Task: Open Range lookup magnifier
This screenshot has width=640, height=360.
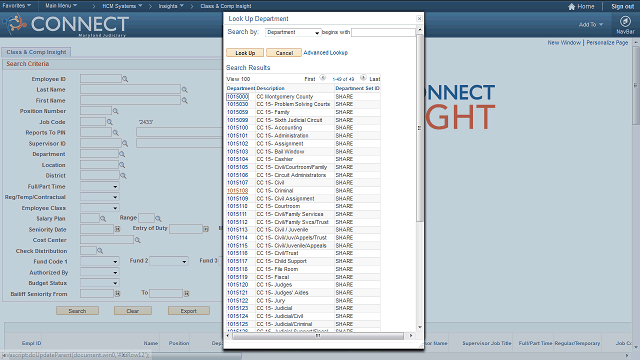Action: coord(158,219)
